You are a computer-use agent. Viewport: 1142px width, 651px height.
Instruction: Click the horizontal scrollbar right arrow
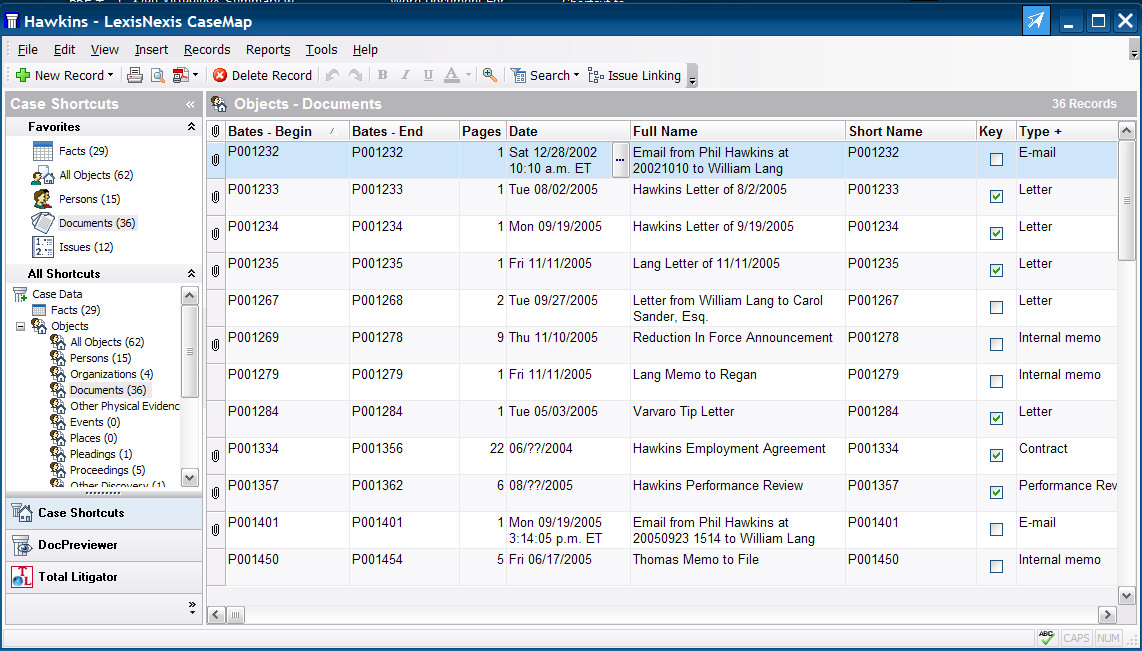[x=1107, y=615]
